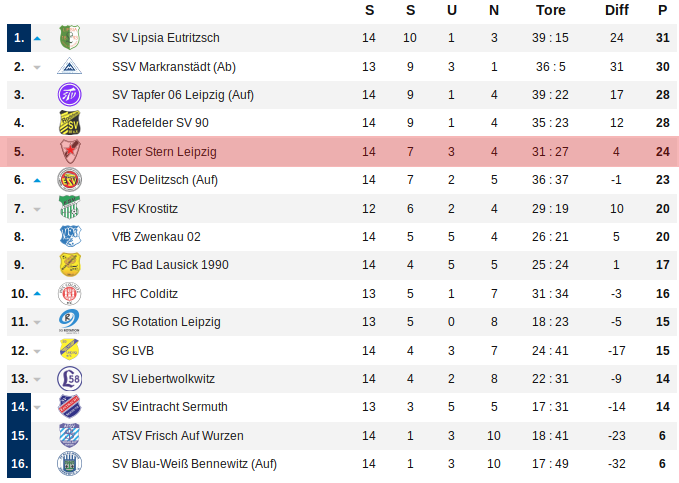
Task: Click the down trend arrow beside rank 7
Action: coord(38,209)
